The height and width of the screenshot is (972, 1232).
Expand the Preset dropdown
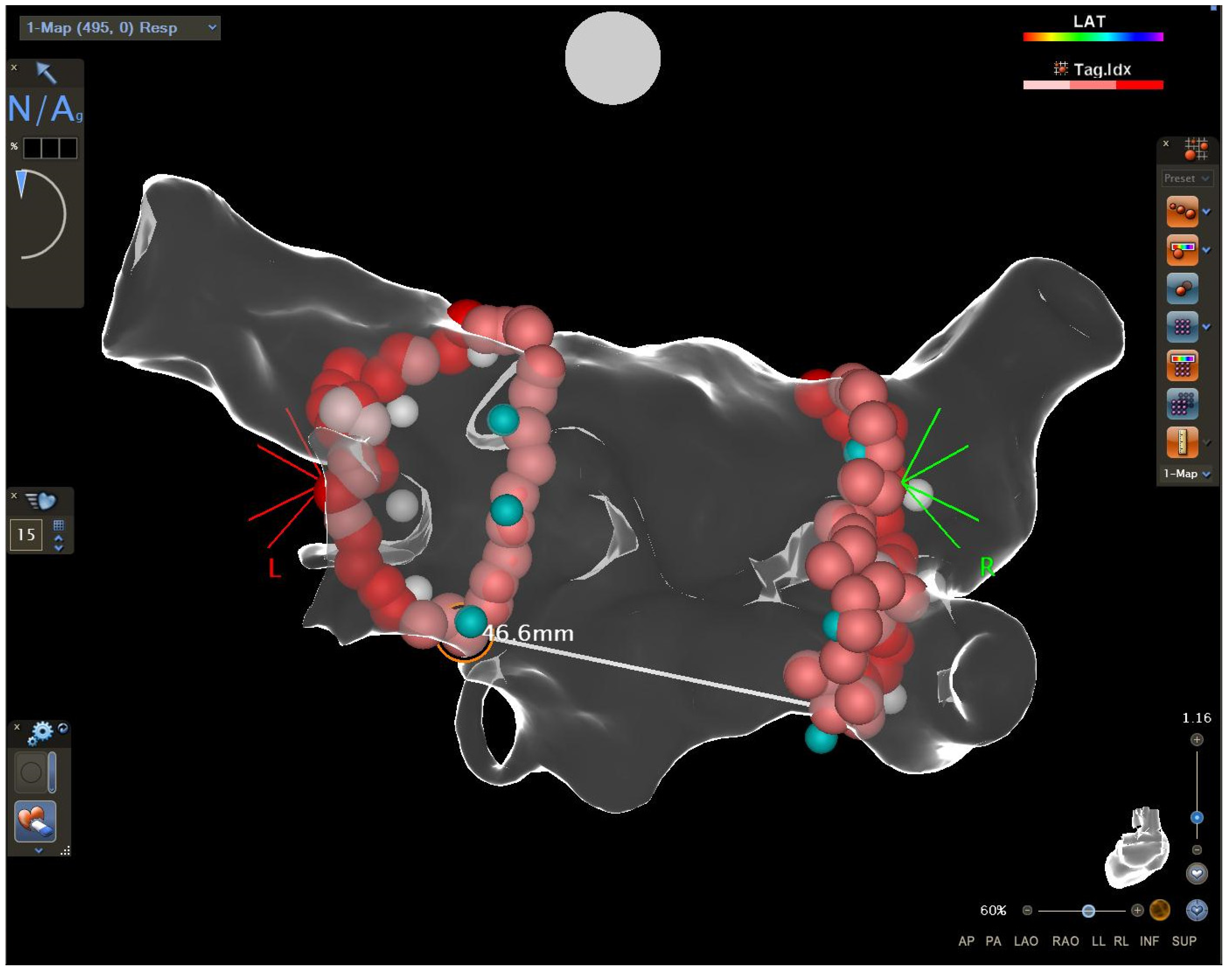point(1187,178)
